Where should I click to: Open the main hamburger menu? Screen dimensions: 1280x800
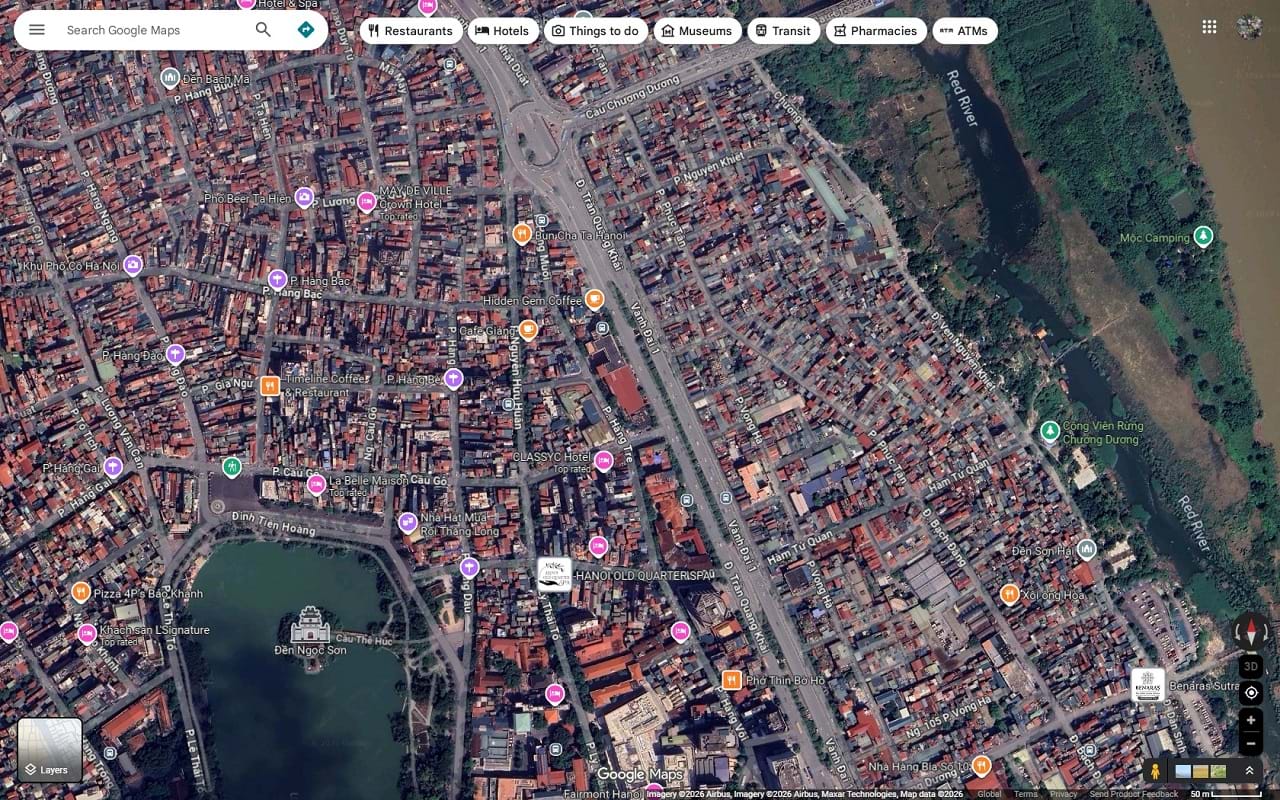click(37, 30)
